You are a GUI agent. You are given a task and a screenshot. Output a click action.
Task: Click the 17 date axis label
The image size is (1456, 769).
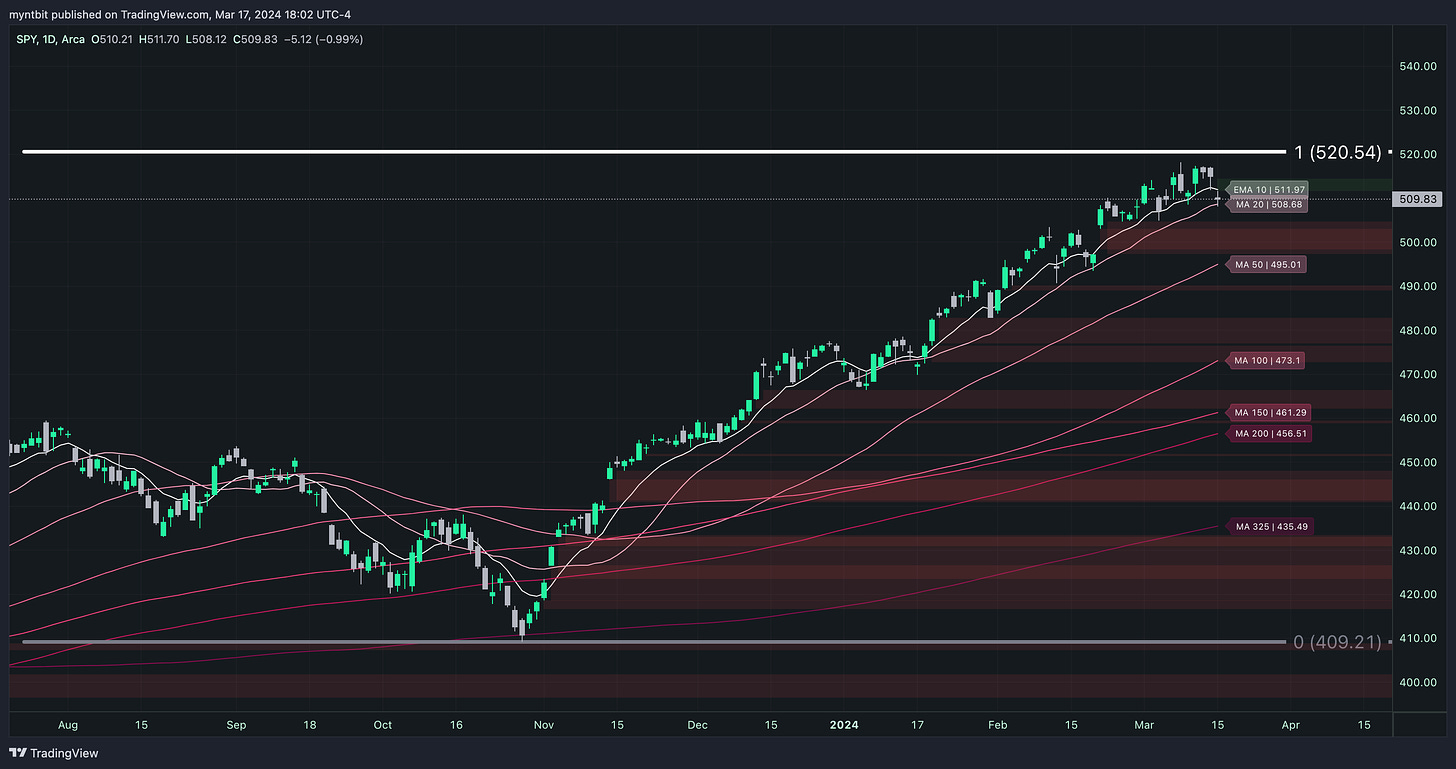click(918, 724)
